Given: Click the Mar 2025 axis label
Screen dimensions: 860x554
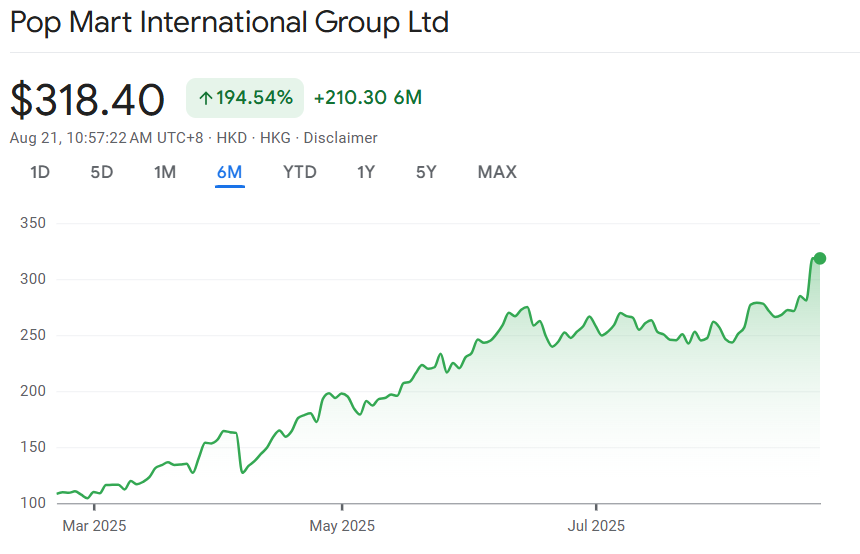Looking at the screenshot, I should click(x=95, y=525).
